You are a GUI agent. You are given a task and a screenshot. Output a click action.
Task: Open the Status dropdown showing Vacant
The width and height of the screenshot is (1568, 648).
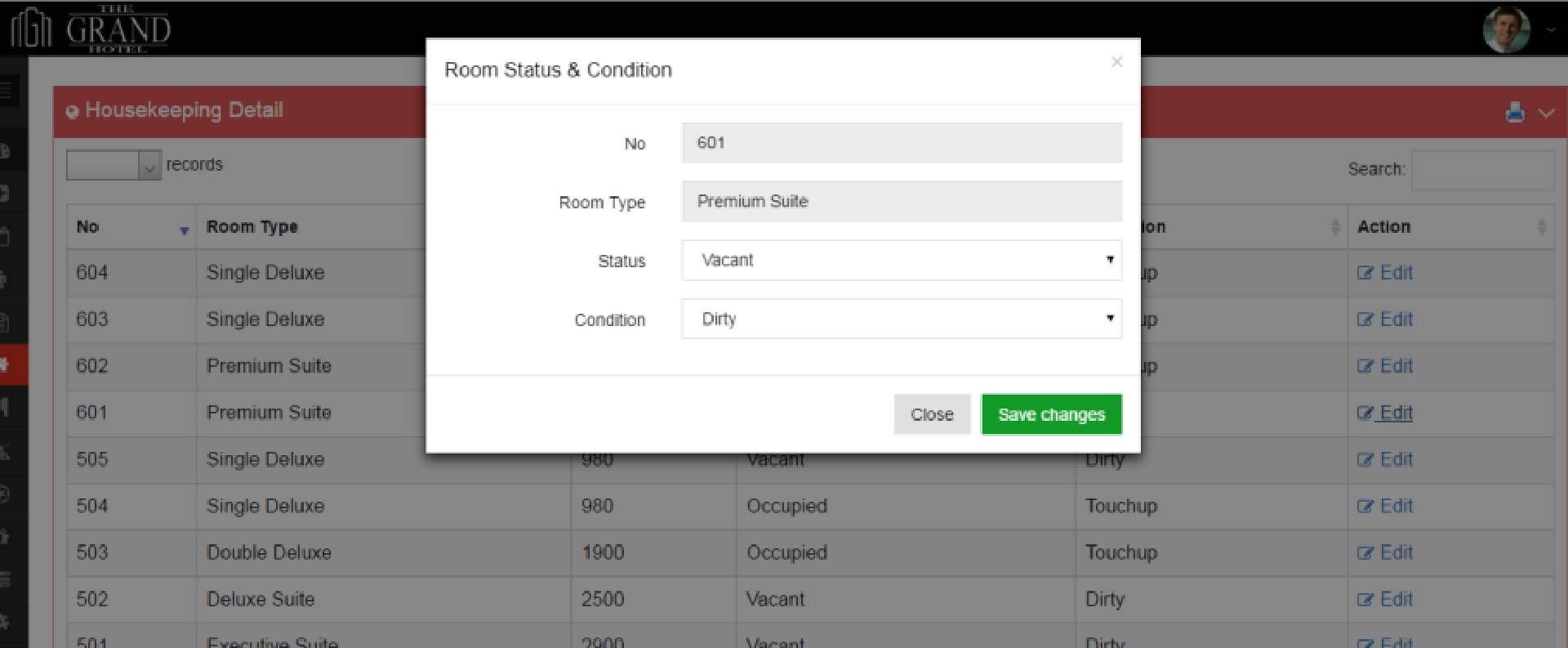click(902, 260)
